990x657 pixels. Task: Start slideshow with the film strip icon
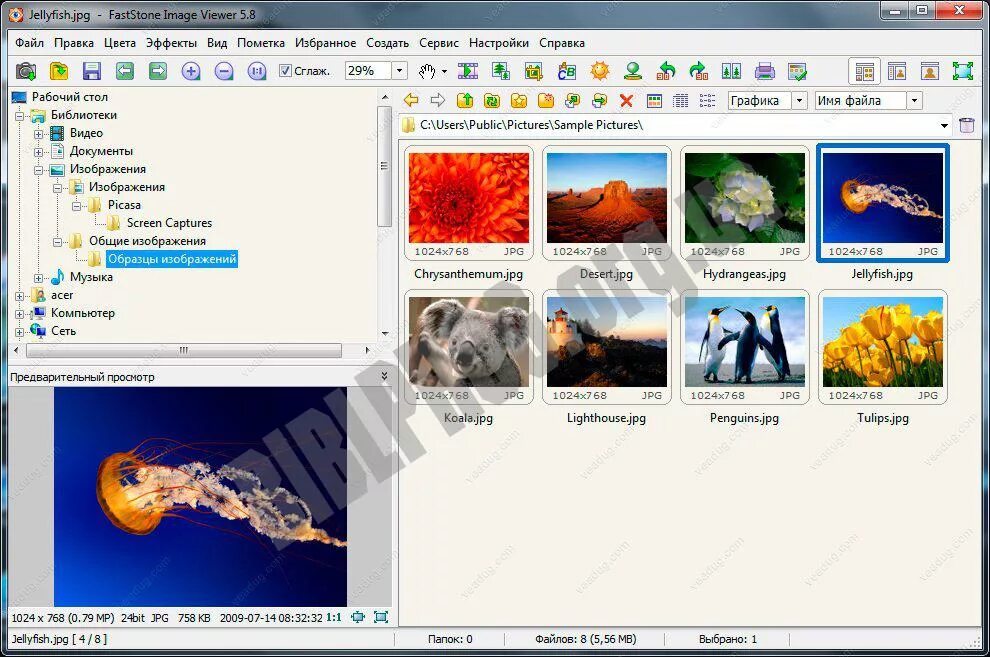(468, 71)
